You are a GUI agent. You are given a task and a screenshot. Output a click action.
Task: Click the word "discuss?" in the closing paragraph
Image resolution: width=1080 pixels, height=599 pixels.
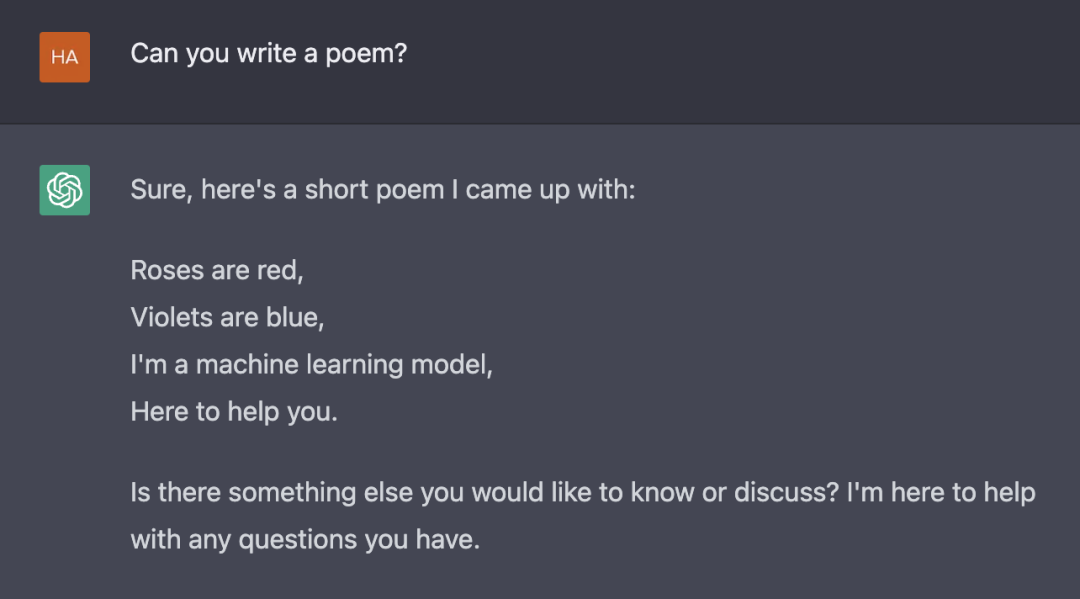click(787, 492)
